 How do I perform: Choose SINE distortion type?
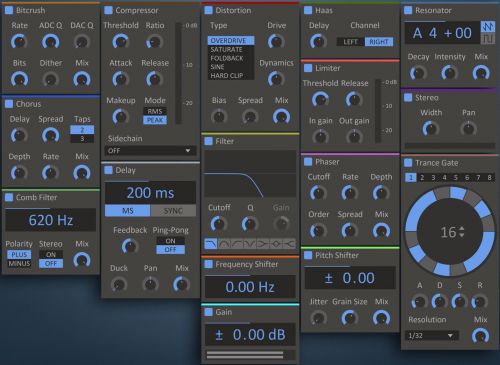click(231, 67)
